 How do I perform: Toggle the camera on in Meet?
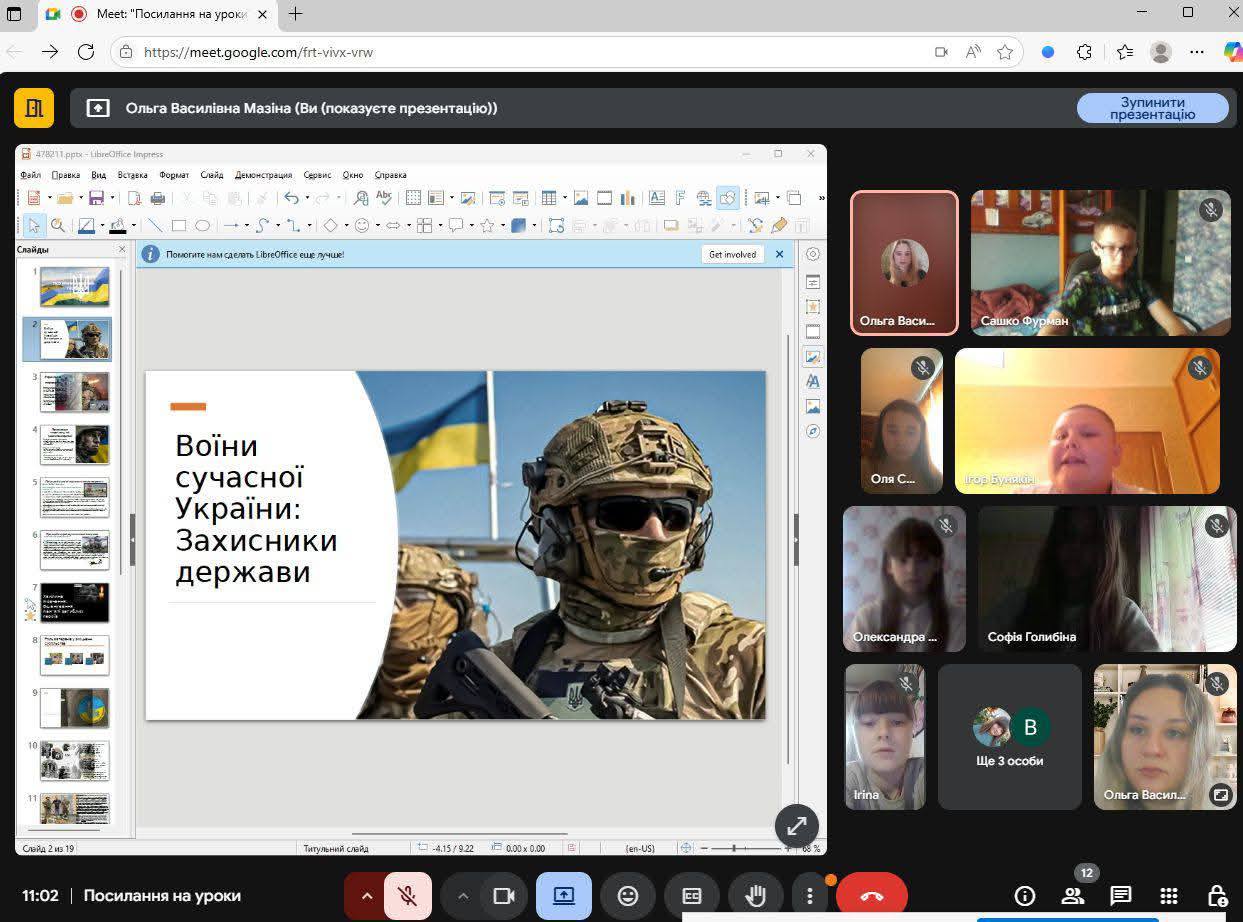504,896
